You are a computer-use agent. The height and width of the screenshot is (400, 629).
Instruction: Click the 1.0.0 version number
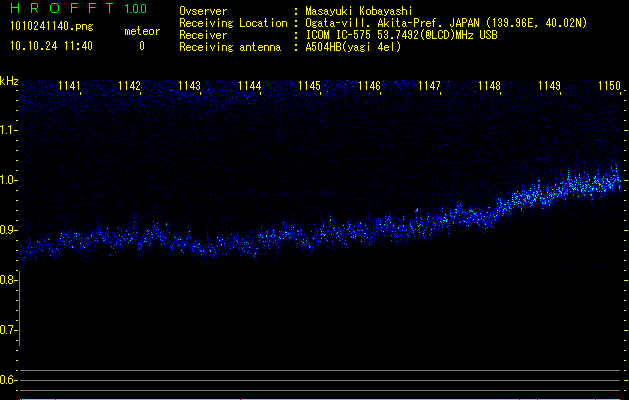click(135, 9)
